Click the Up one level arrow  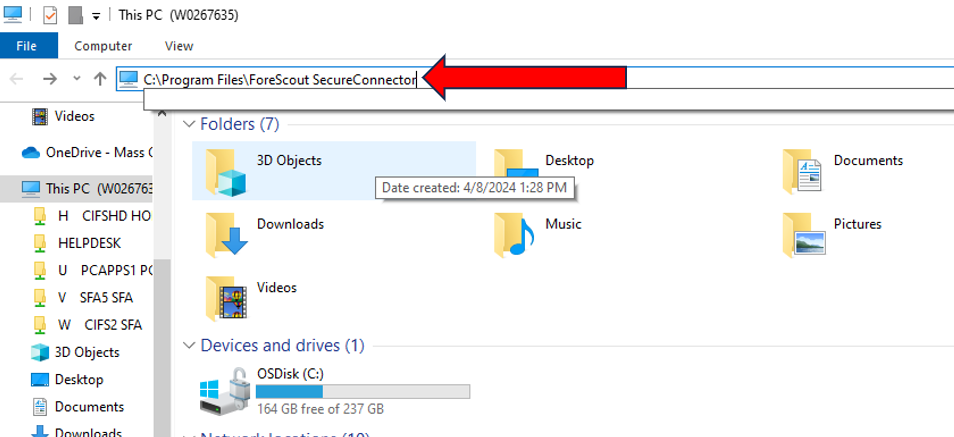[x=100, y=79]
